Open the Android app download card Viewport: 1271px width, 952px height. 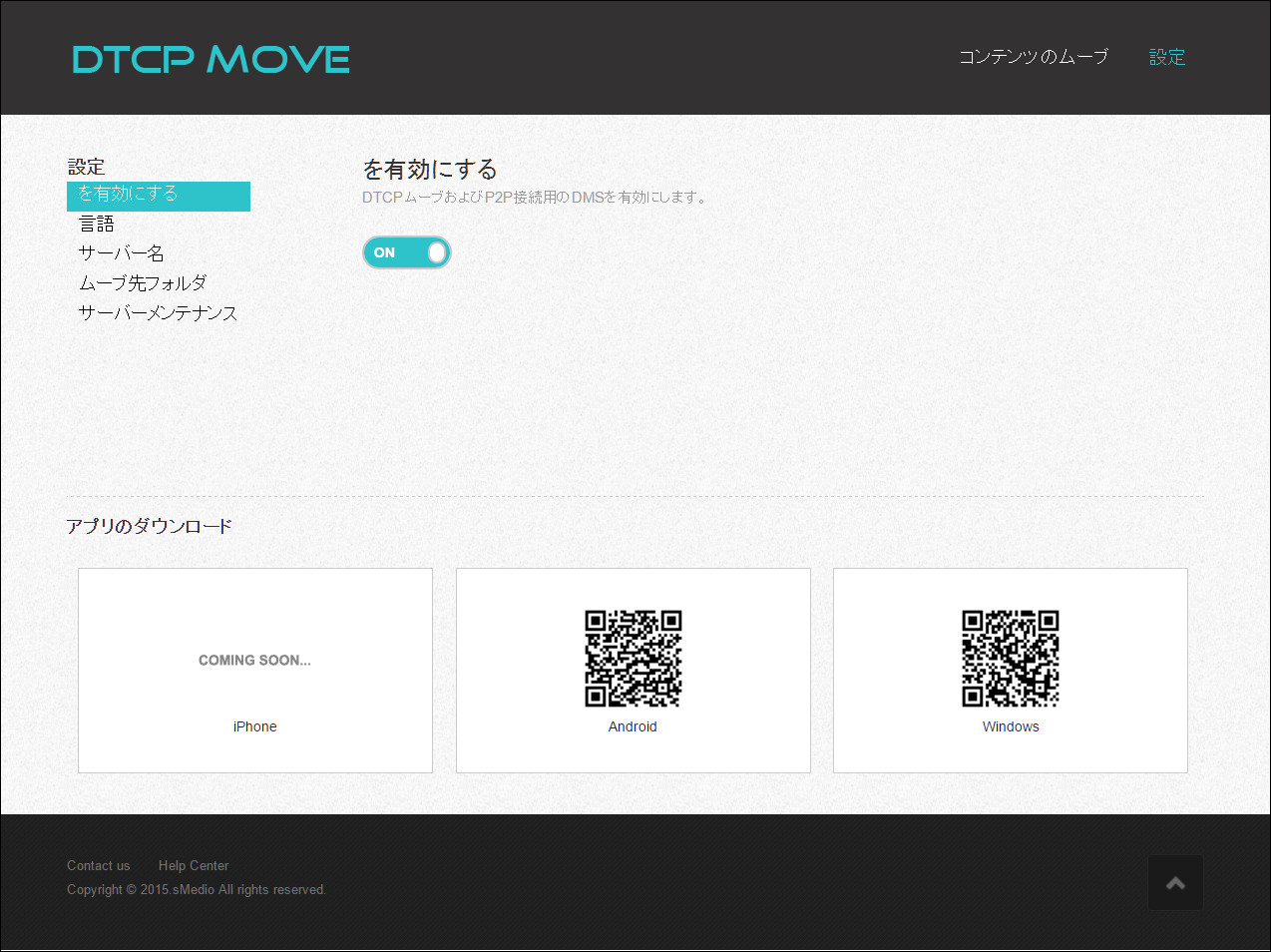633,670
